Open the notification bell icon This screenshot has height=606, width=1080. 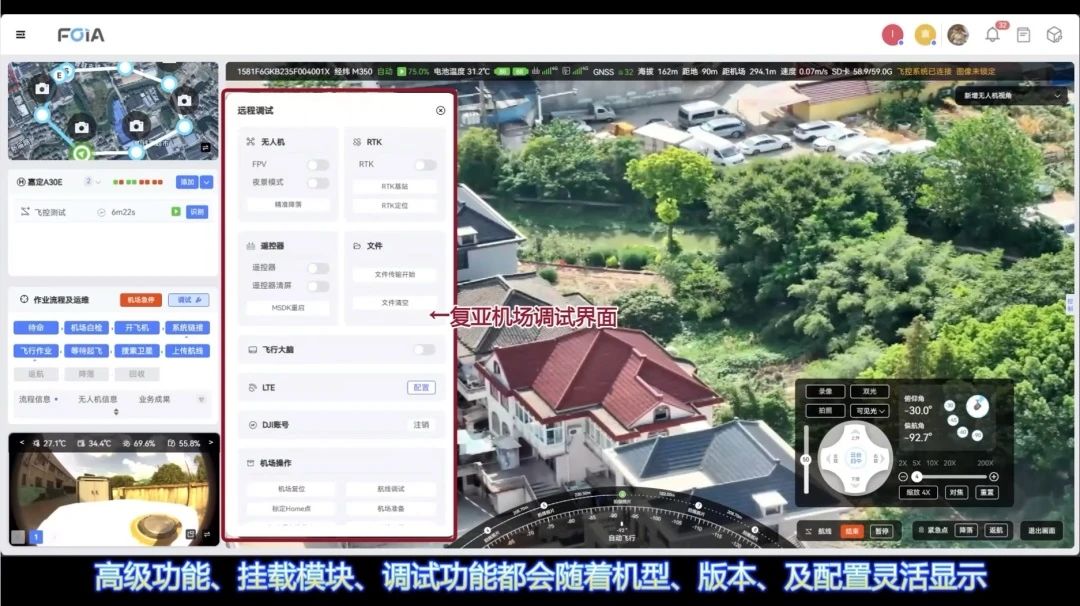pyautogui.click(x=992, y=35)
